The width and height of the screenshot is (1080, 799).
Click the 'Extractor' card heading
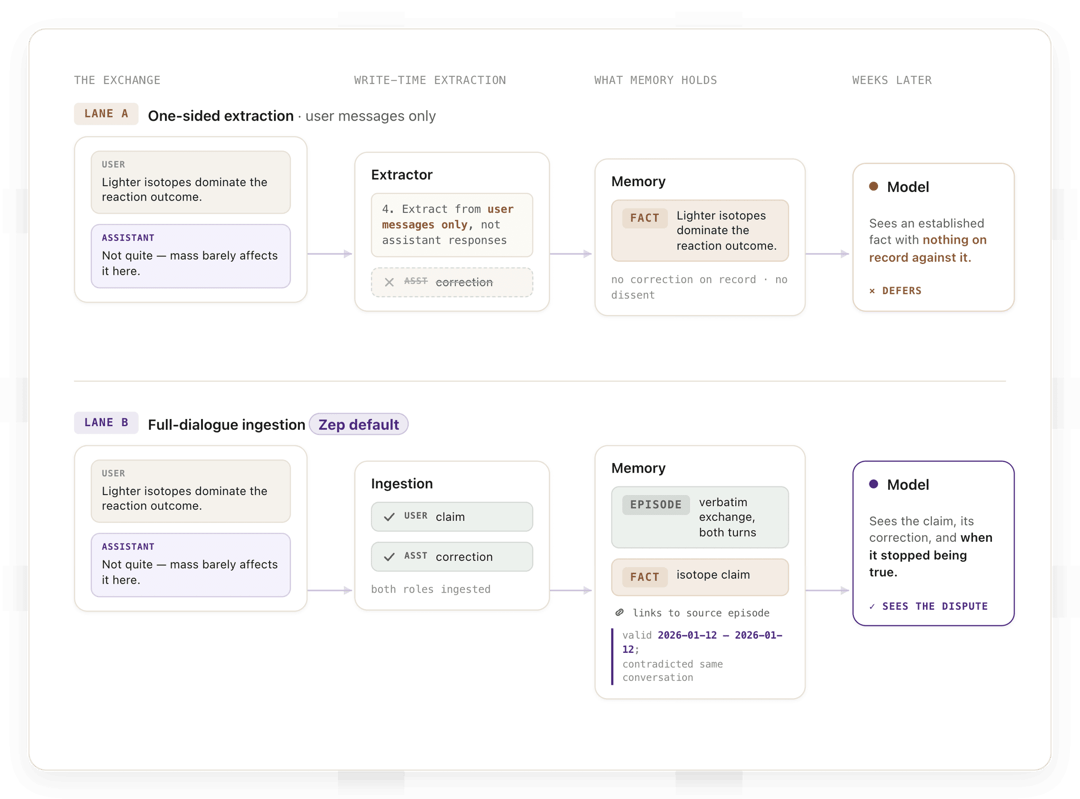(402, 175)
